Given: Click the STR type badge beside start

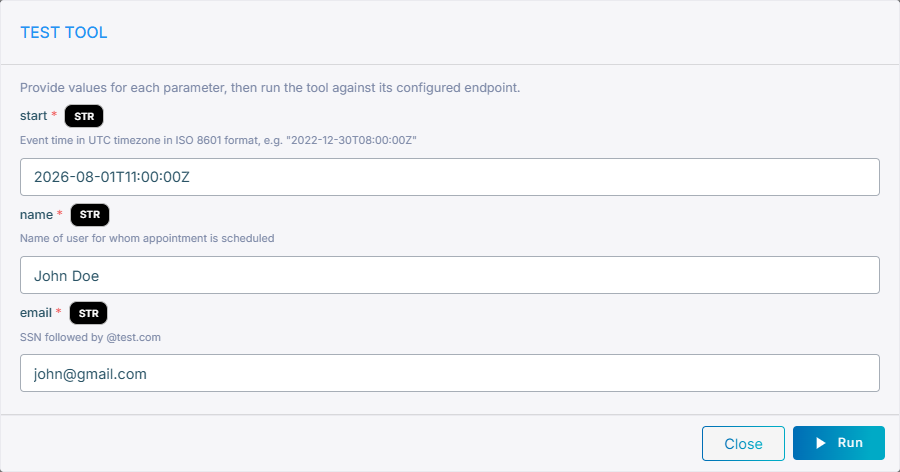Looking at the screenshot, I should 84,116.
